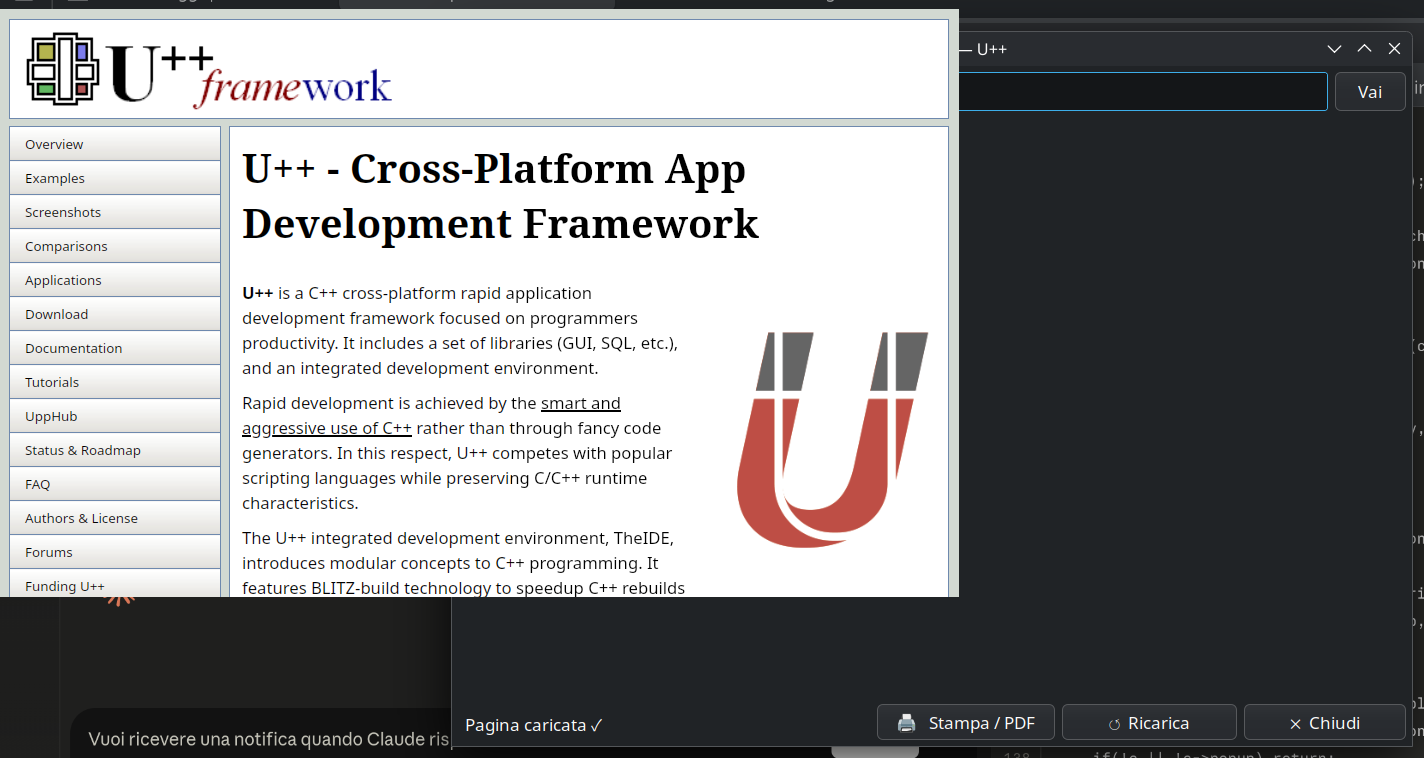The width and height of the screenshot is (1424, 758).
Task: Select Comparisons in the sidebar
Action: tap(115, 246)
